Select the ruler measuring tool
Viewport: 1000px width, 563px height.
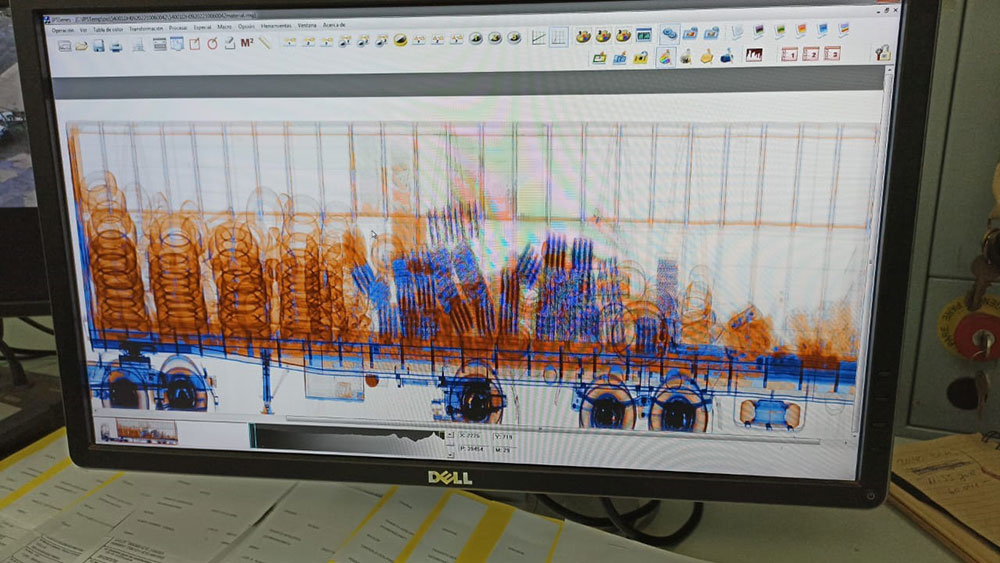(265, 42)
